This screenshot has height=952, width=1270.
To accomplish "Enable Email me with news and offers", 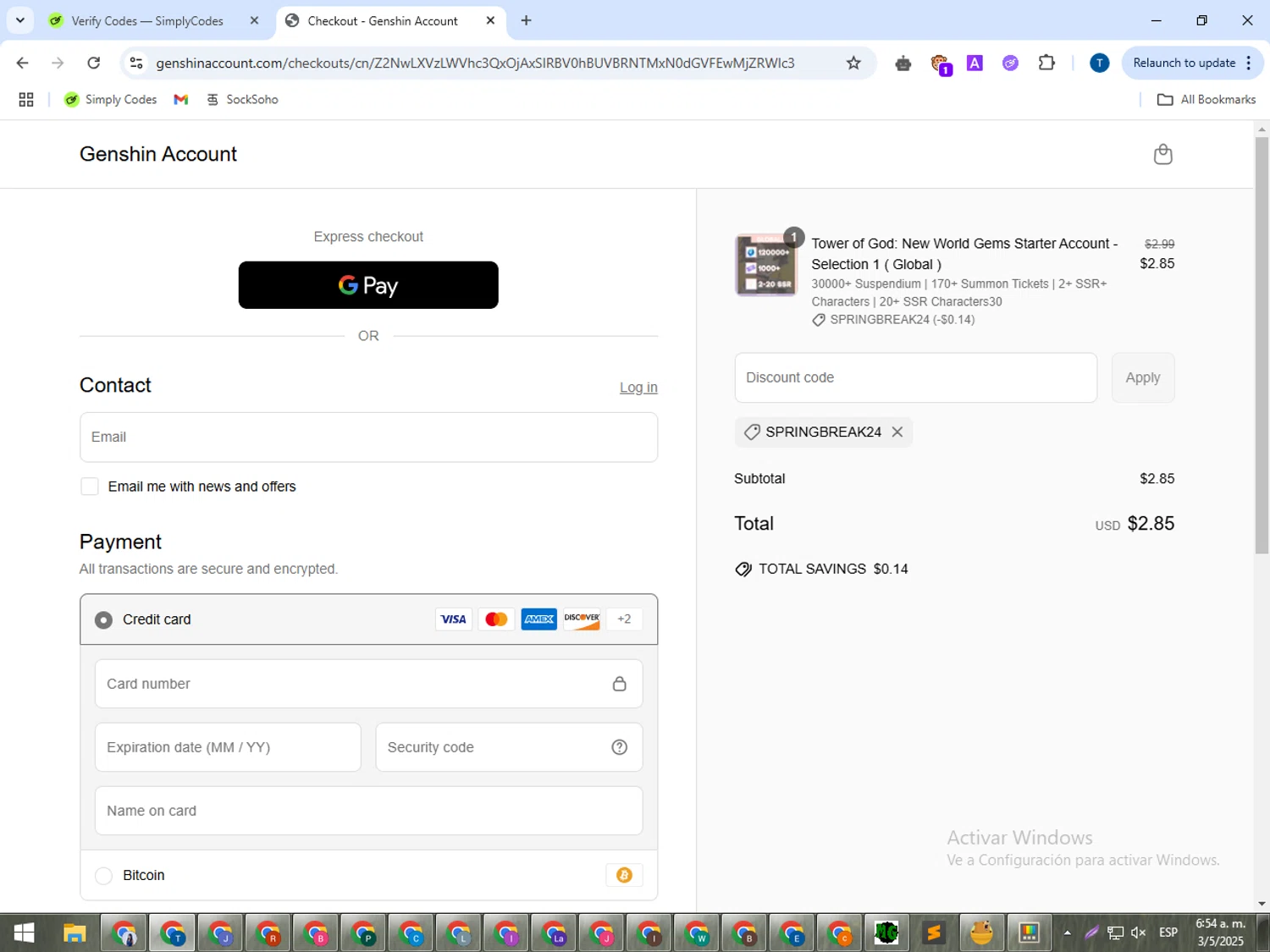I will [x=90, y=487].
